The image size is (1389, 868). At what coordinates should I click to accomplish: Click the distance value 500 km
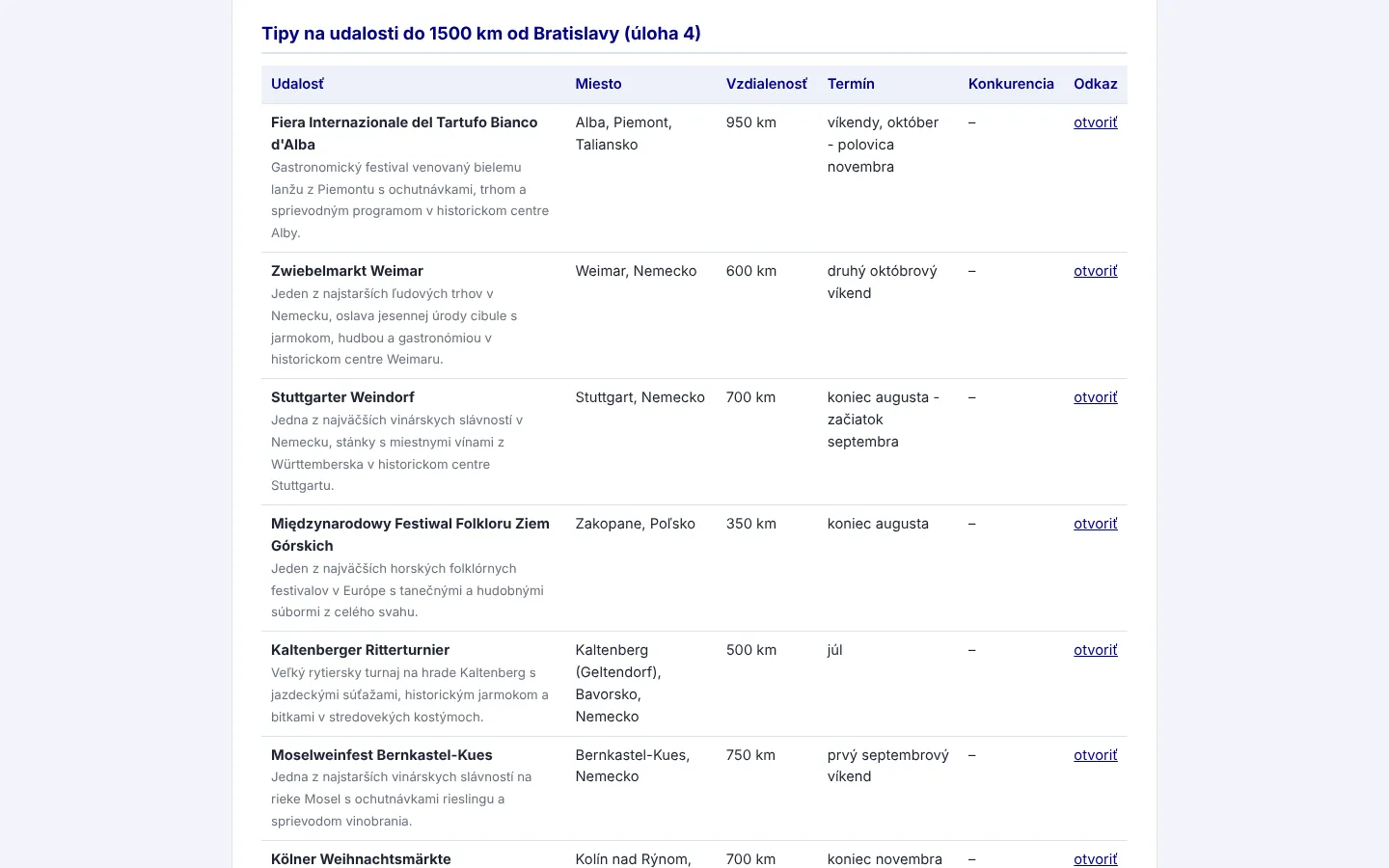pos(751,650)
